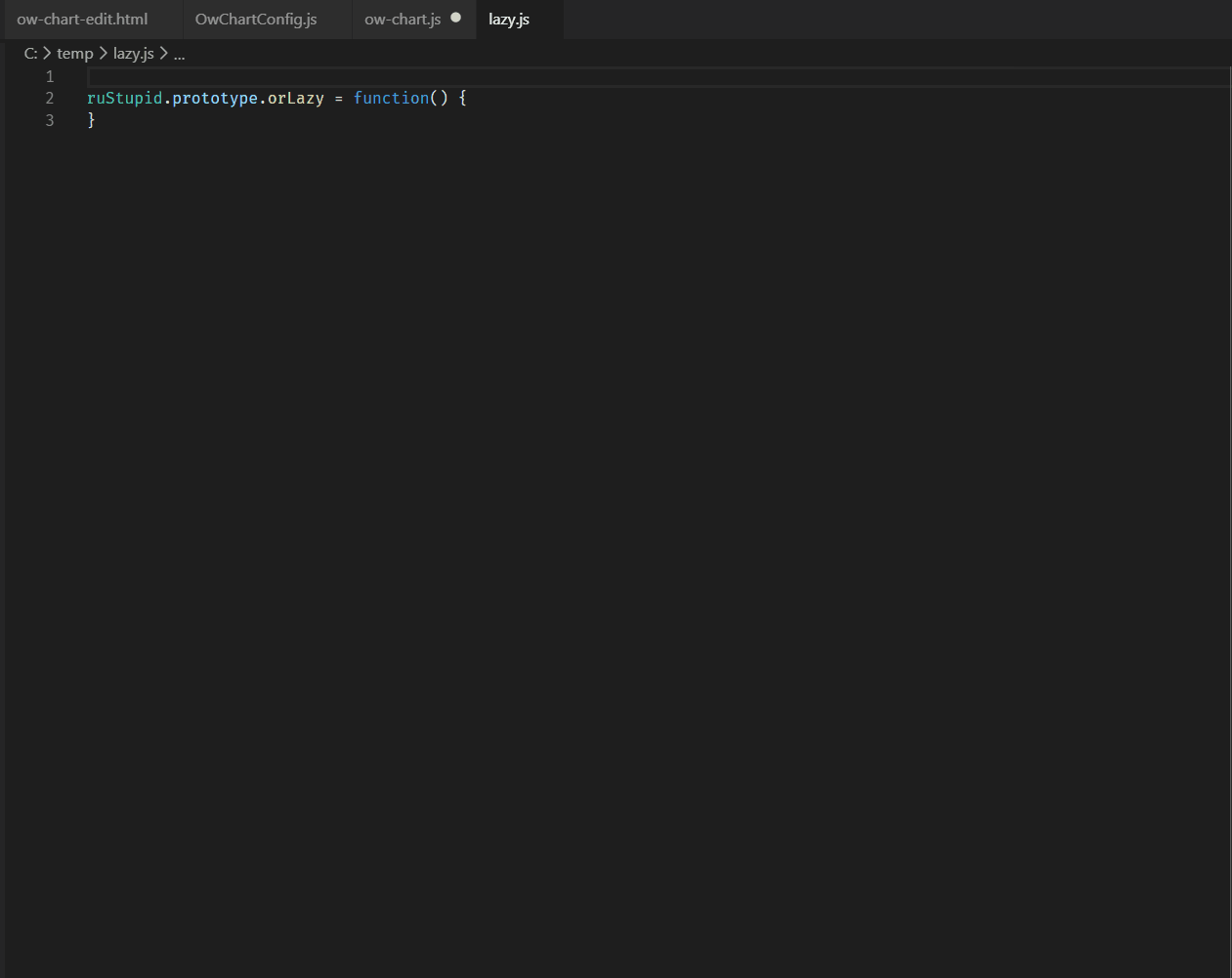Click the unsaved changes dot on ow-chart.js
1232x978 pixels.
point(455,18)
